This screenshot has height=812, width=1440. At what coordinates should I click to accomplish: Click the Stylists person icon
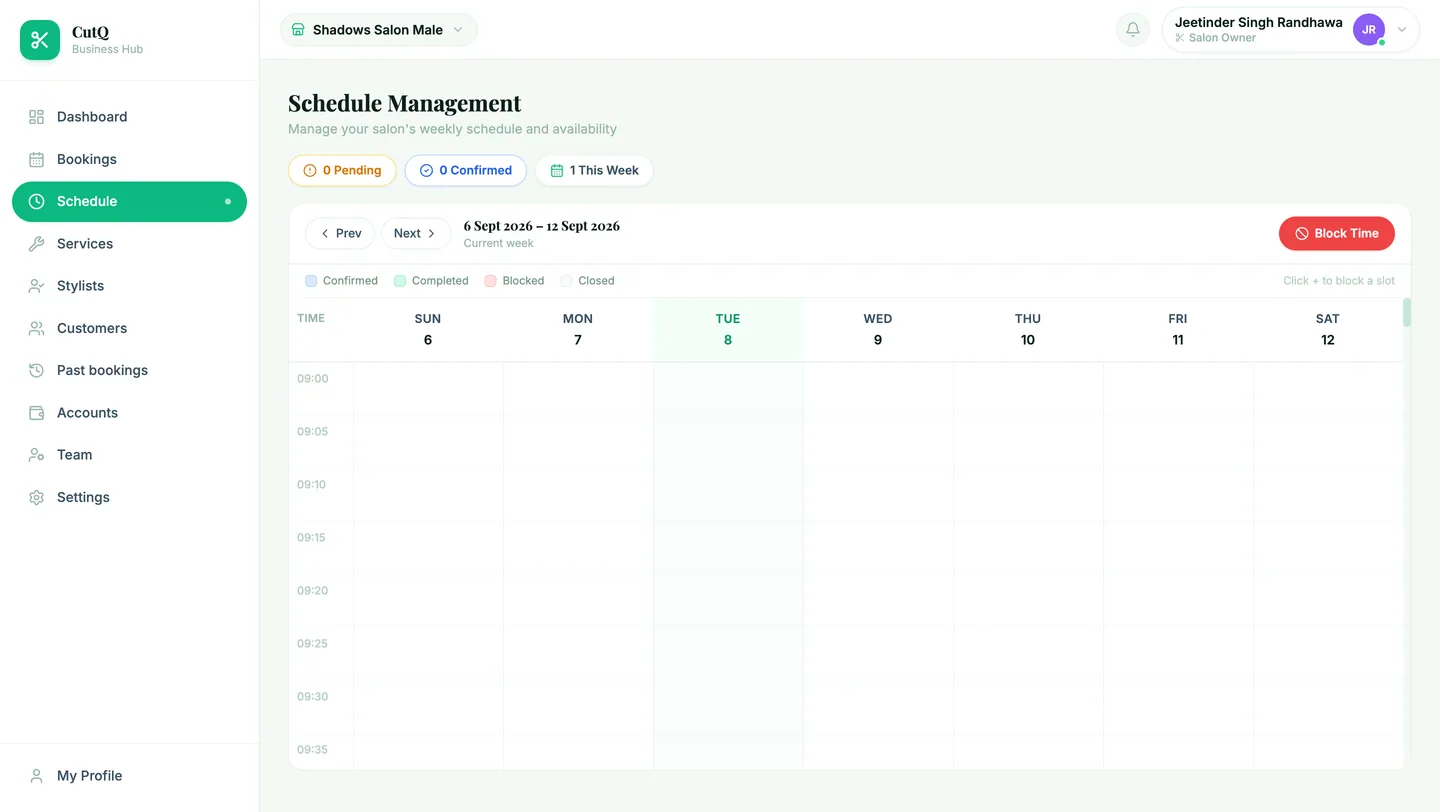(x=37, y=286)
